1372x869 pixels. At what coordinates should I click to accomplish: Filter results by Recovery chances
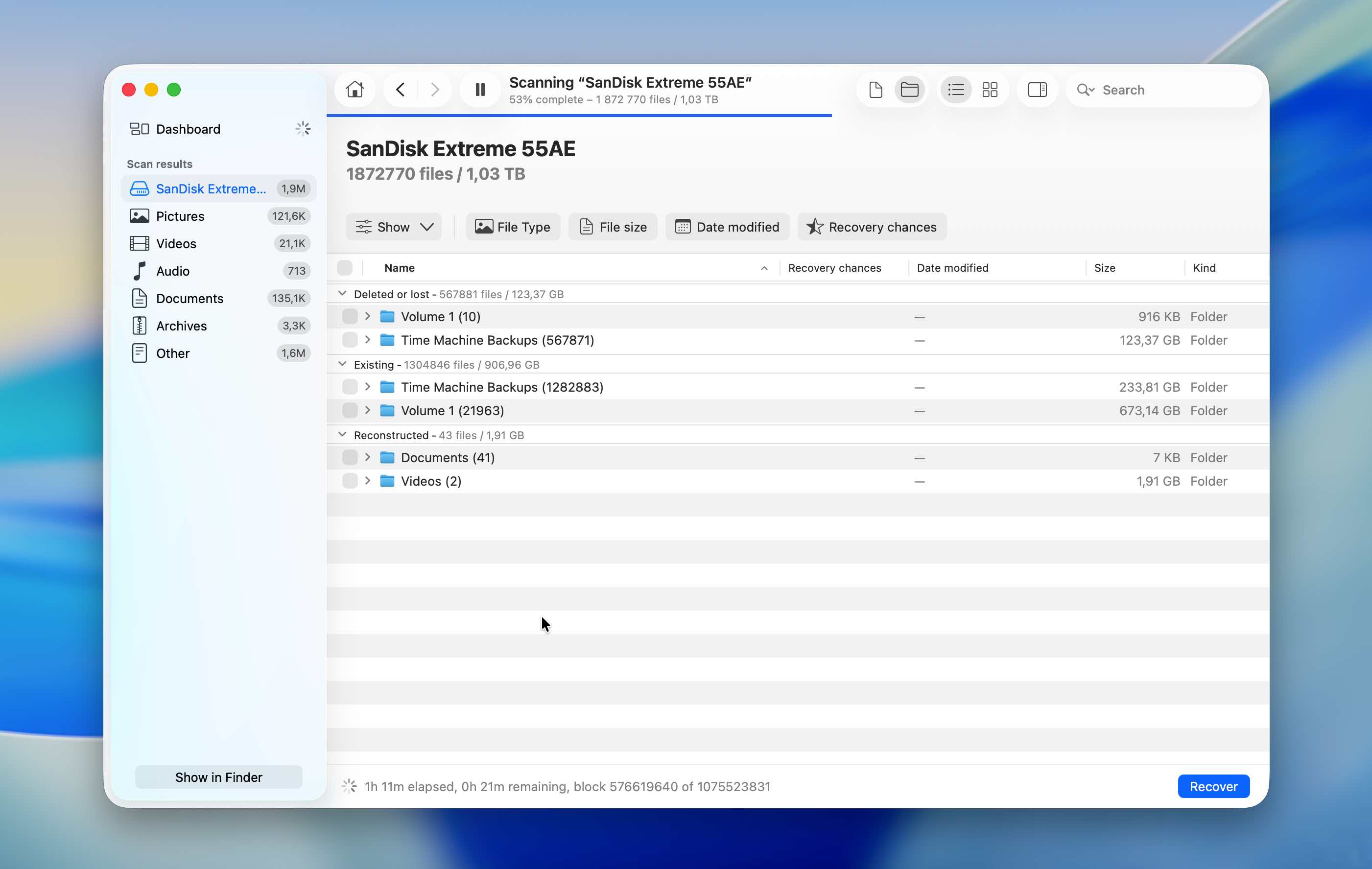coord(871,227)
